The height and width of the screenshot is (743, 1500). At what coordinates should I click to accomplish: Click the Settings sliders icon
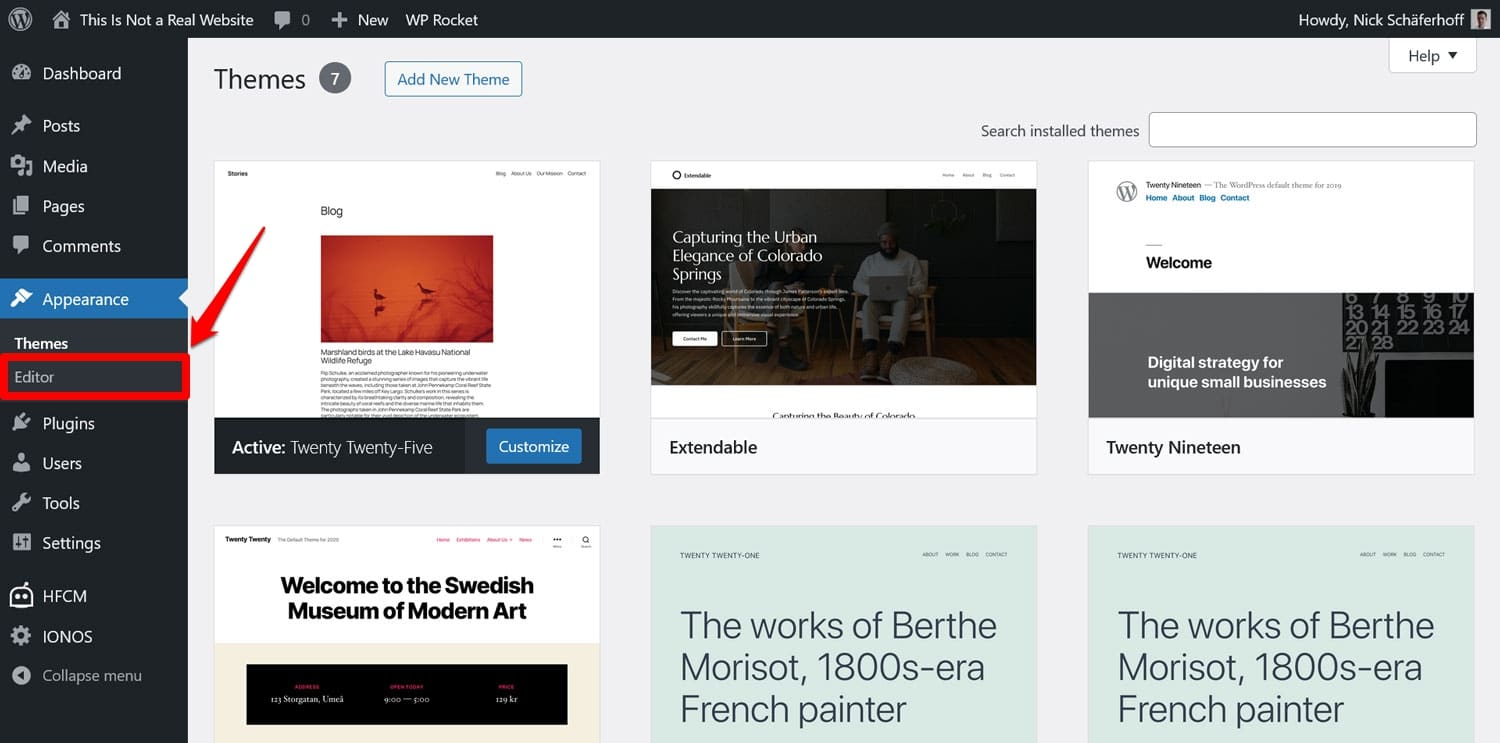tap(21, 543)
